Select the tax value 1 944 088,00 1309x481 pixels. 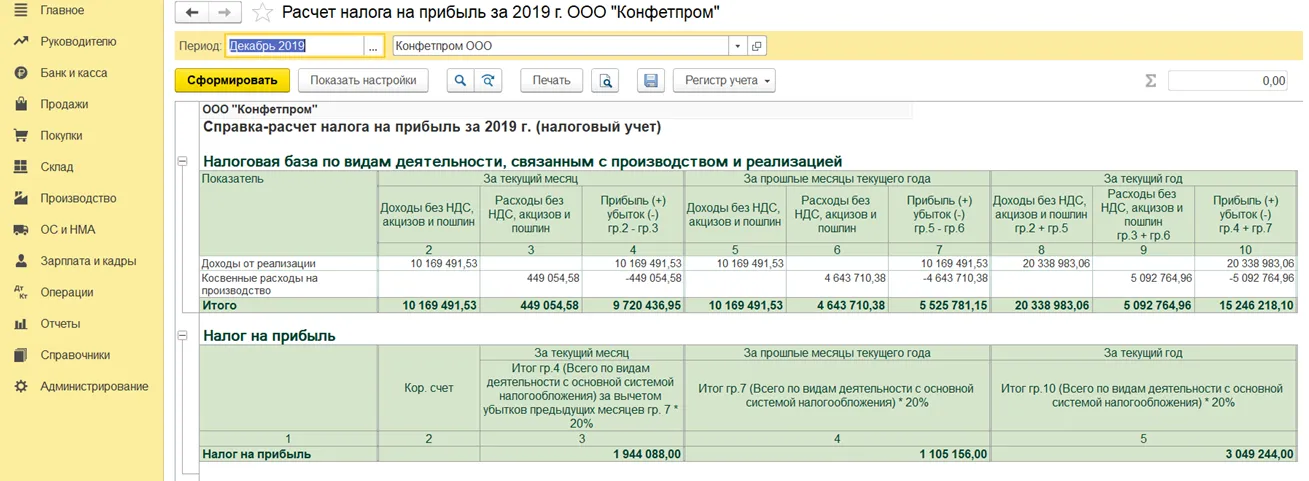582,454
